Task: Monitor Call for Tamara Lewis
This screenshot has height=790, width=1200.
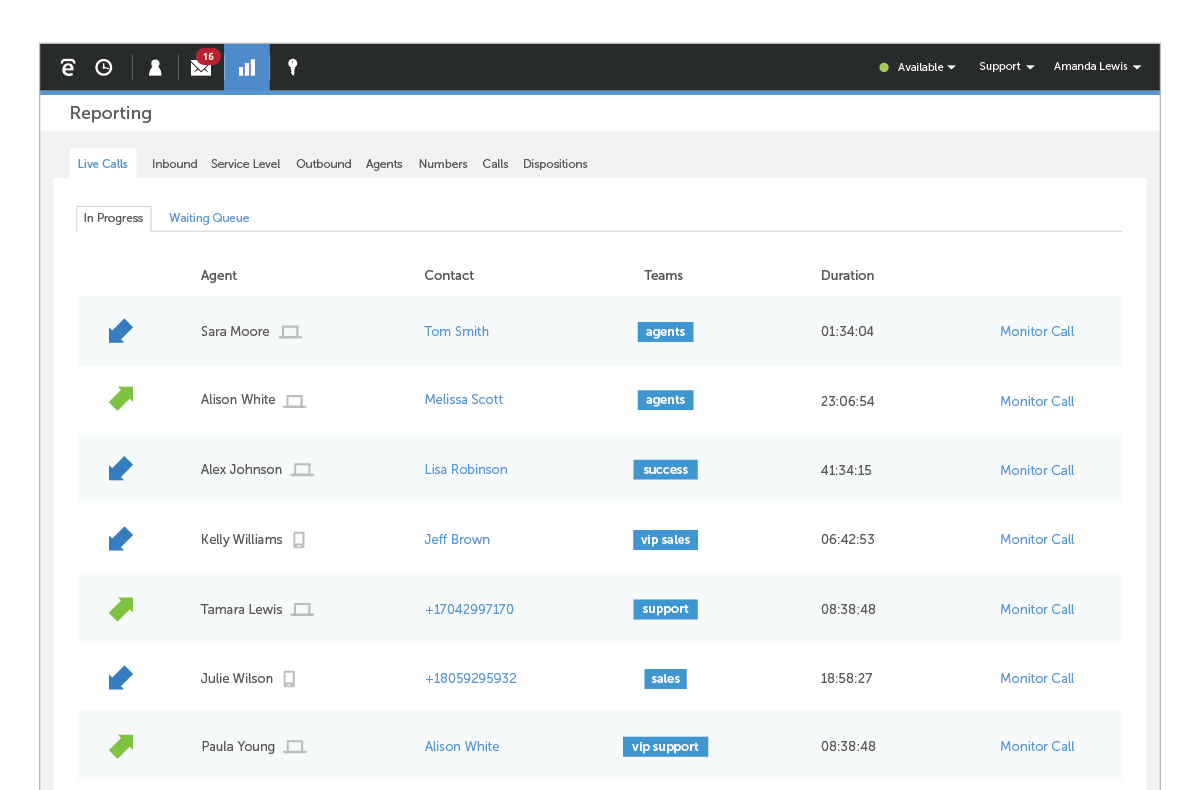Action: (x=1037, y=609)
